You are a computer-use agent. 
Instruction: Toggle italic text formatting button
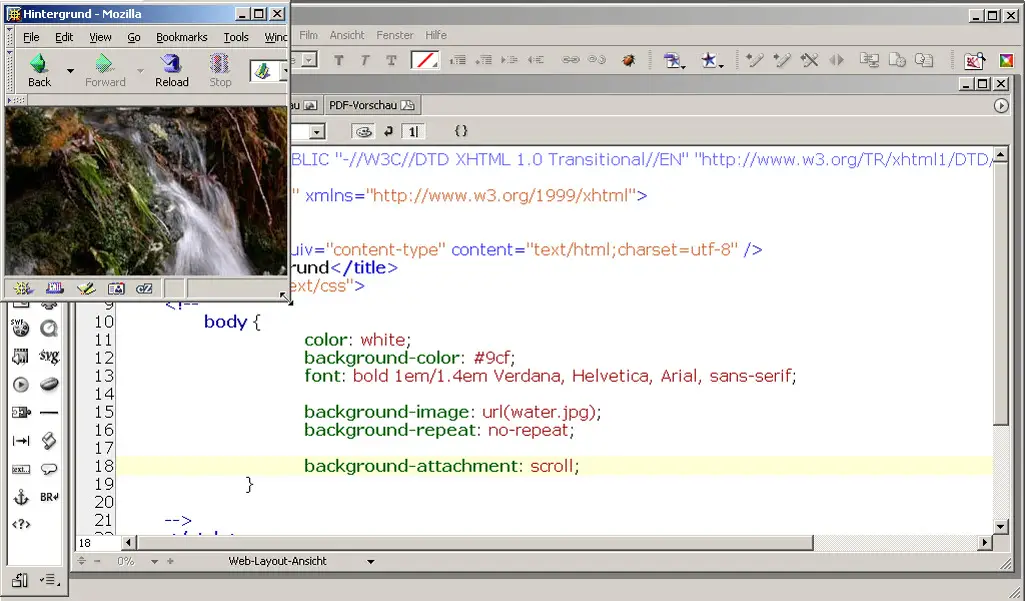pos(365,61)
